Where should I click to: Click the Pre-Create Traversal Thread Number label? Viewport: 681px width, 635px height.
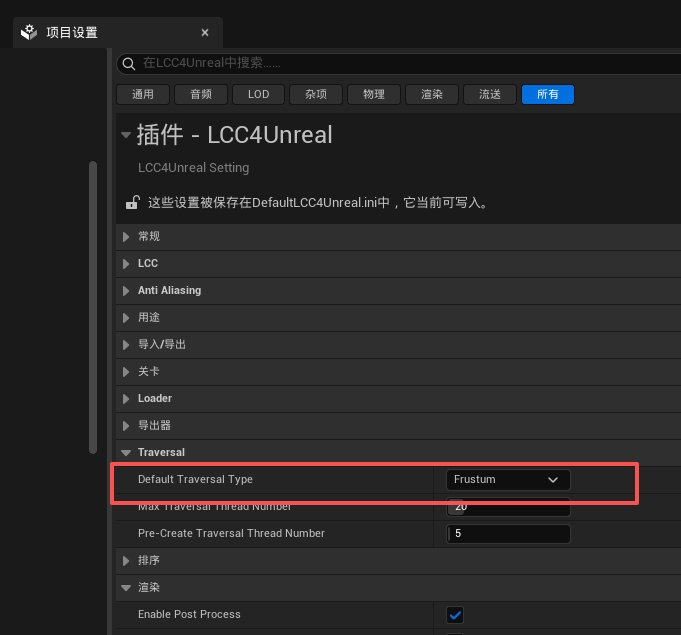231,533
